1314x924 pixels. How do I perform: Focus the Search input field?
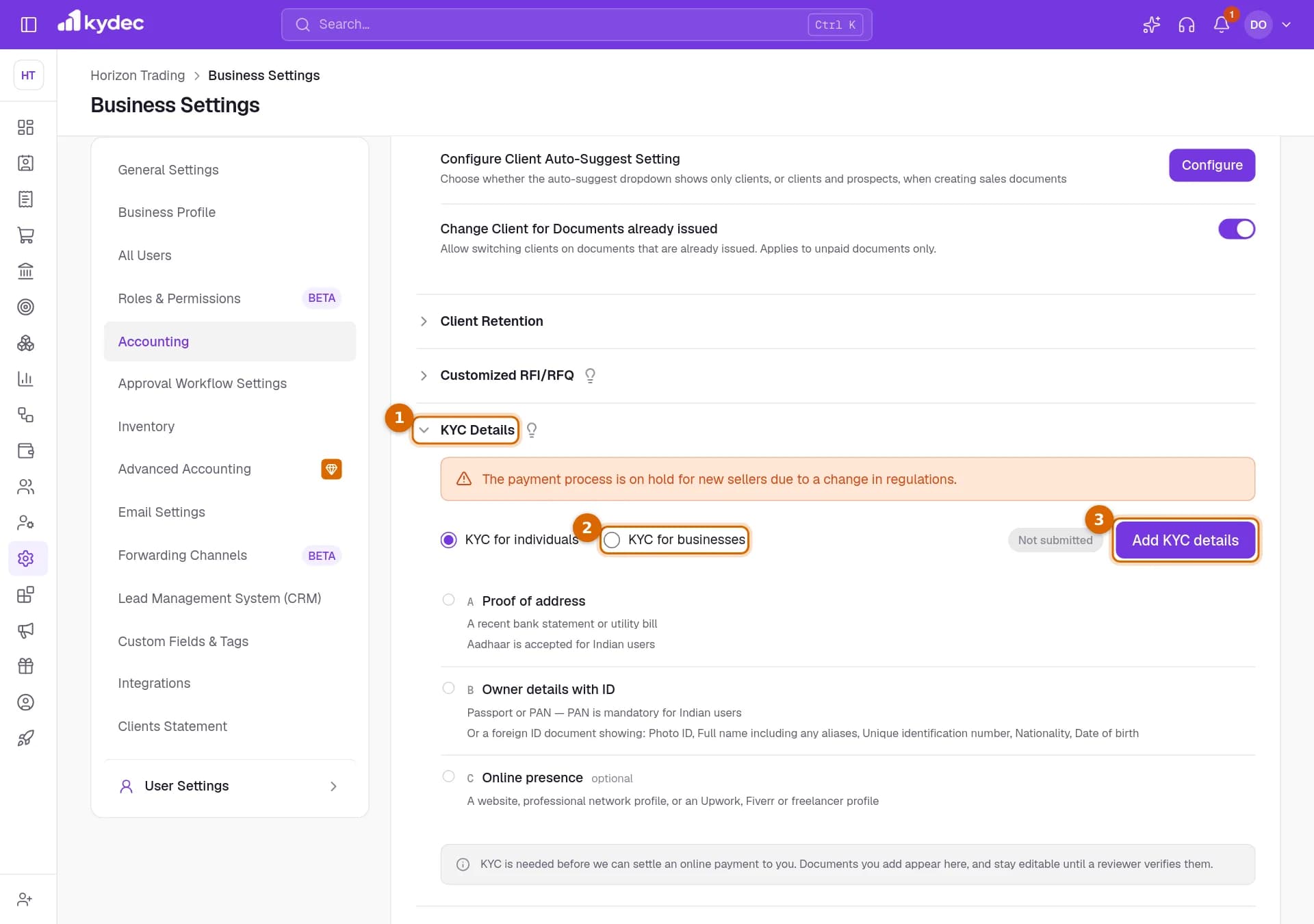pyautogui.click(x=576, y=25)
